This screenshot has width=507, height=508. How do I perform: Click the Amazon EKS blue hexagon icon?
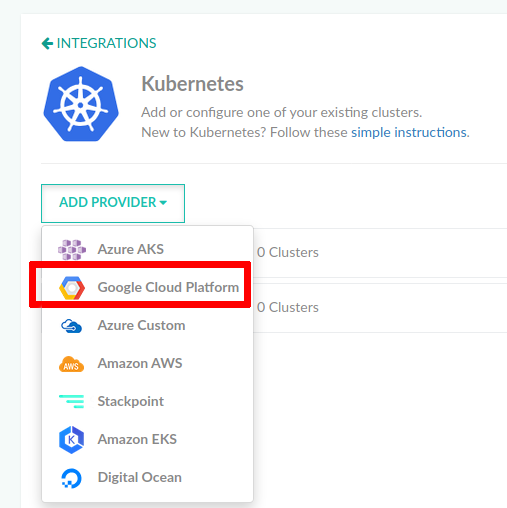click(71, 440)
